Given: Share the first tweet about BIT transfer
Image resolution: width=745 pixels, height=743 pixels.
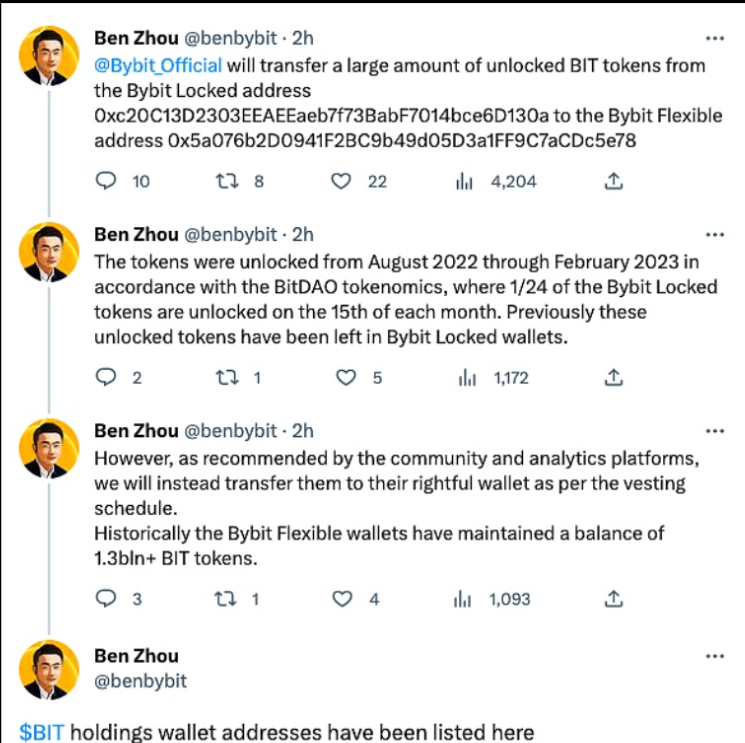Looking at the screenshot, I should (615, 181).
